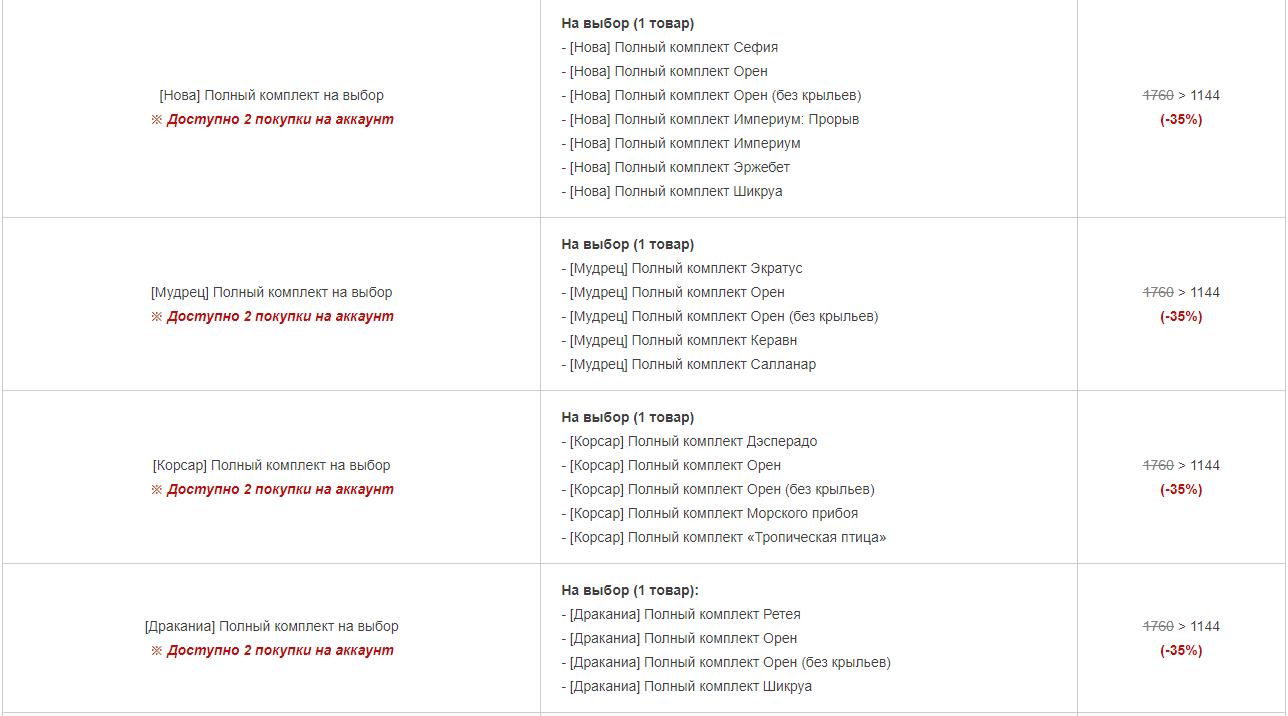This screenshot has height=716, width=1288.
Task: Click the 1760 > 1144 price in Корсар row
Action: pyautogui.click(x=1181, y=465)
